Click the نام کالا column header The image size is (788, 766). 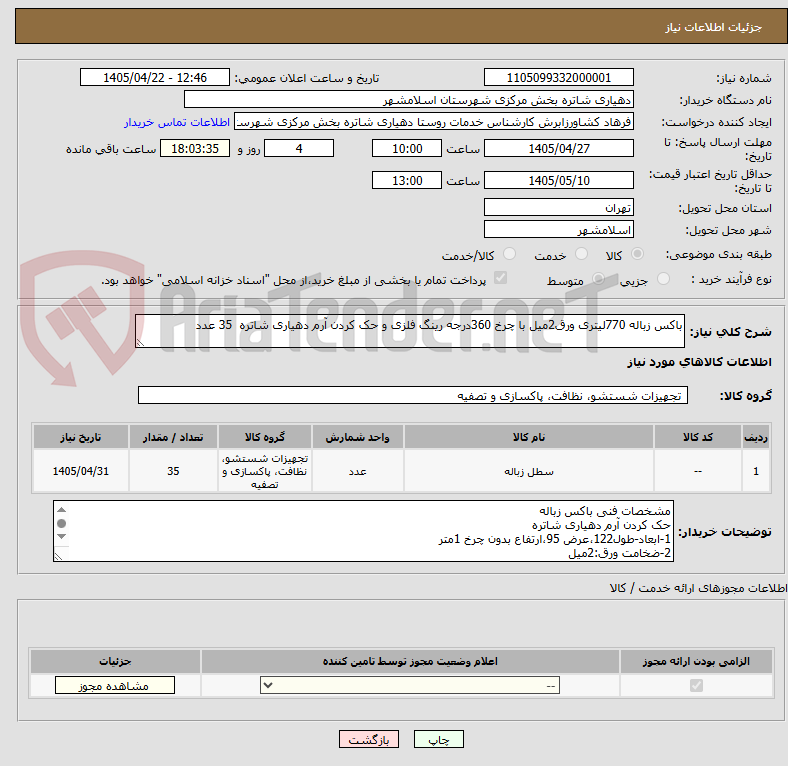[x=529, y=437]
